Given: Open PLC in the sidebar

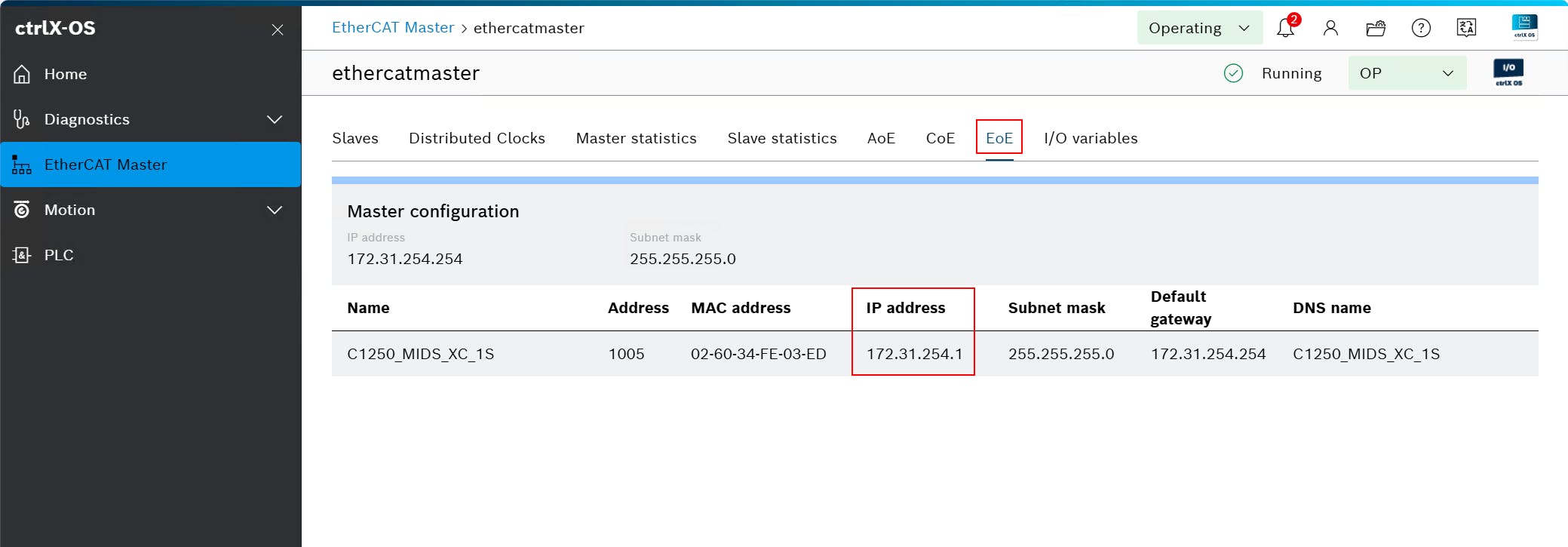Looking at the screenshot, I should (x=59, y=255).
